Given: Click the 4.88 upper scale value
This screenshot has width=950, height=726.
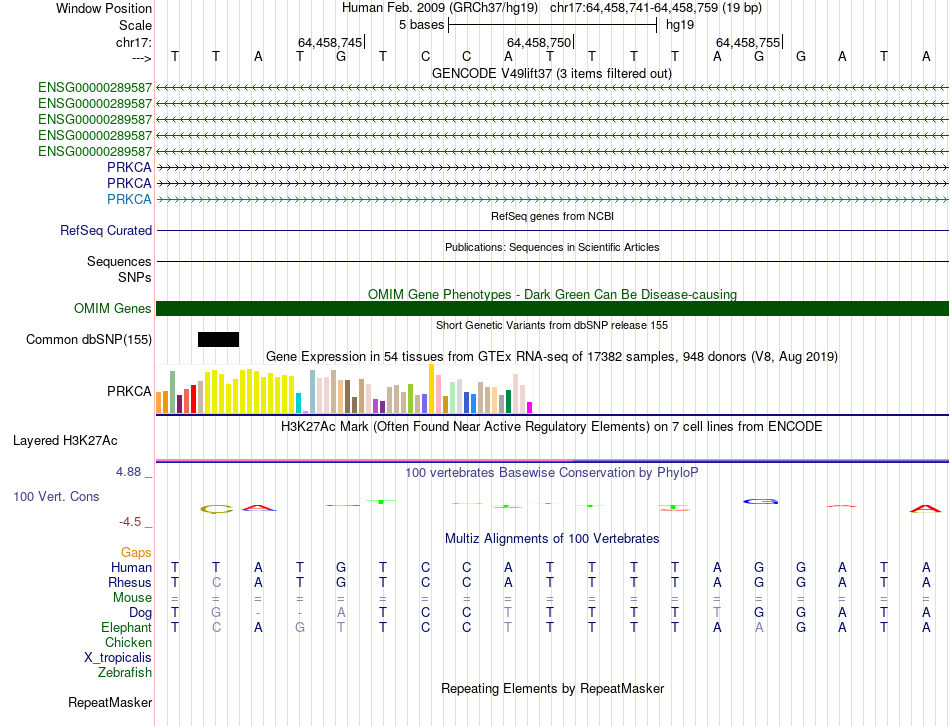Looking at the screenshot, I should (128, 471).
